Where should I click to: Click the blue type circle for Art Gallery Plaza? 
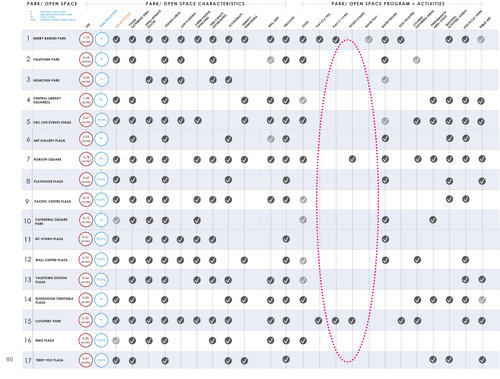click(x=102, y=139)
